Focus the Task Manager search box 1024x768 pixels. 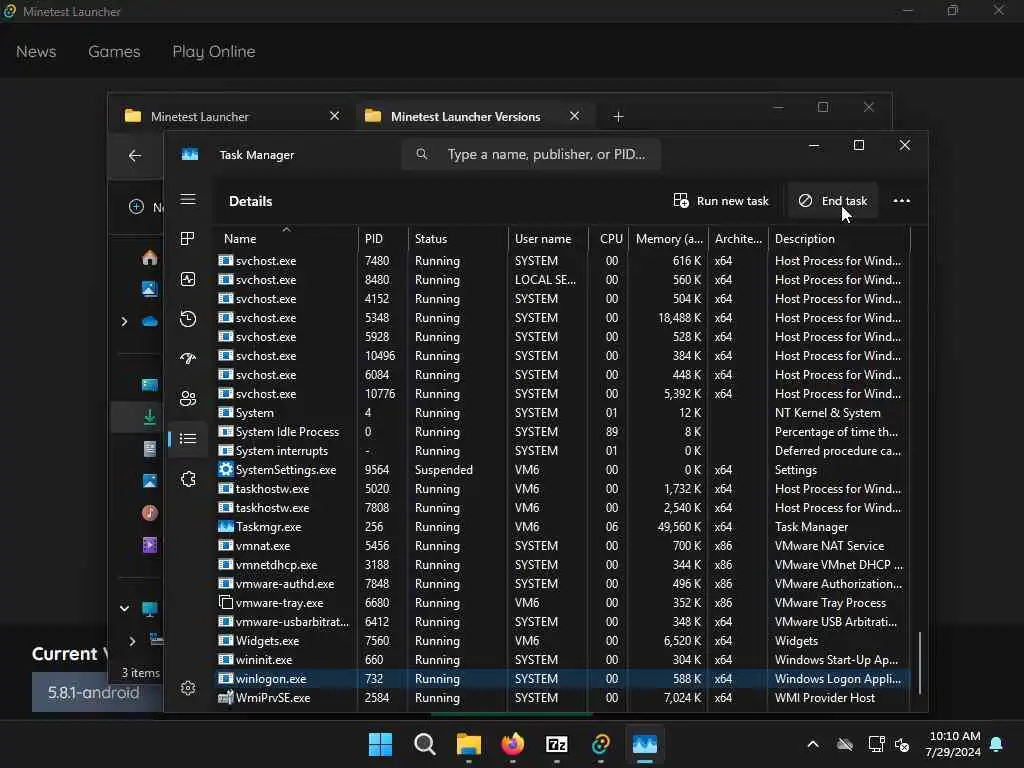(532, 154)
